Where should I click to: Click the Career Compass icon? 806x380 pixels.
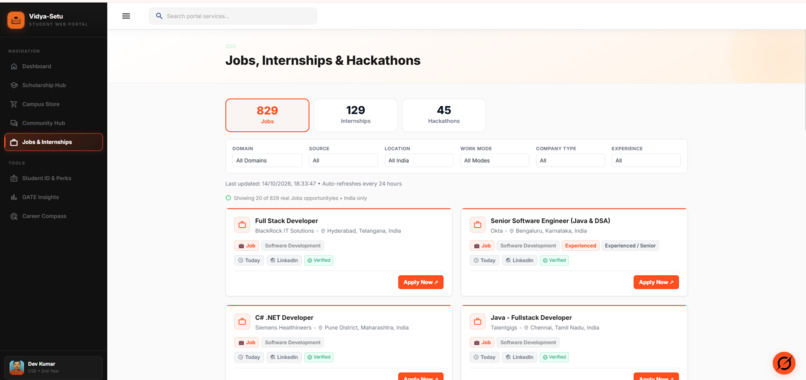coord(14,216)
